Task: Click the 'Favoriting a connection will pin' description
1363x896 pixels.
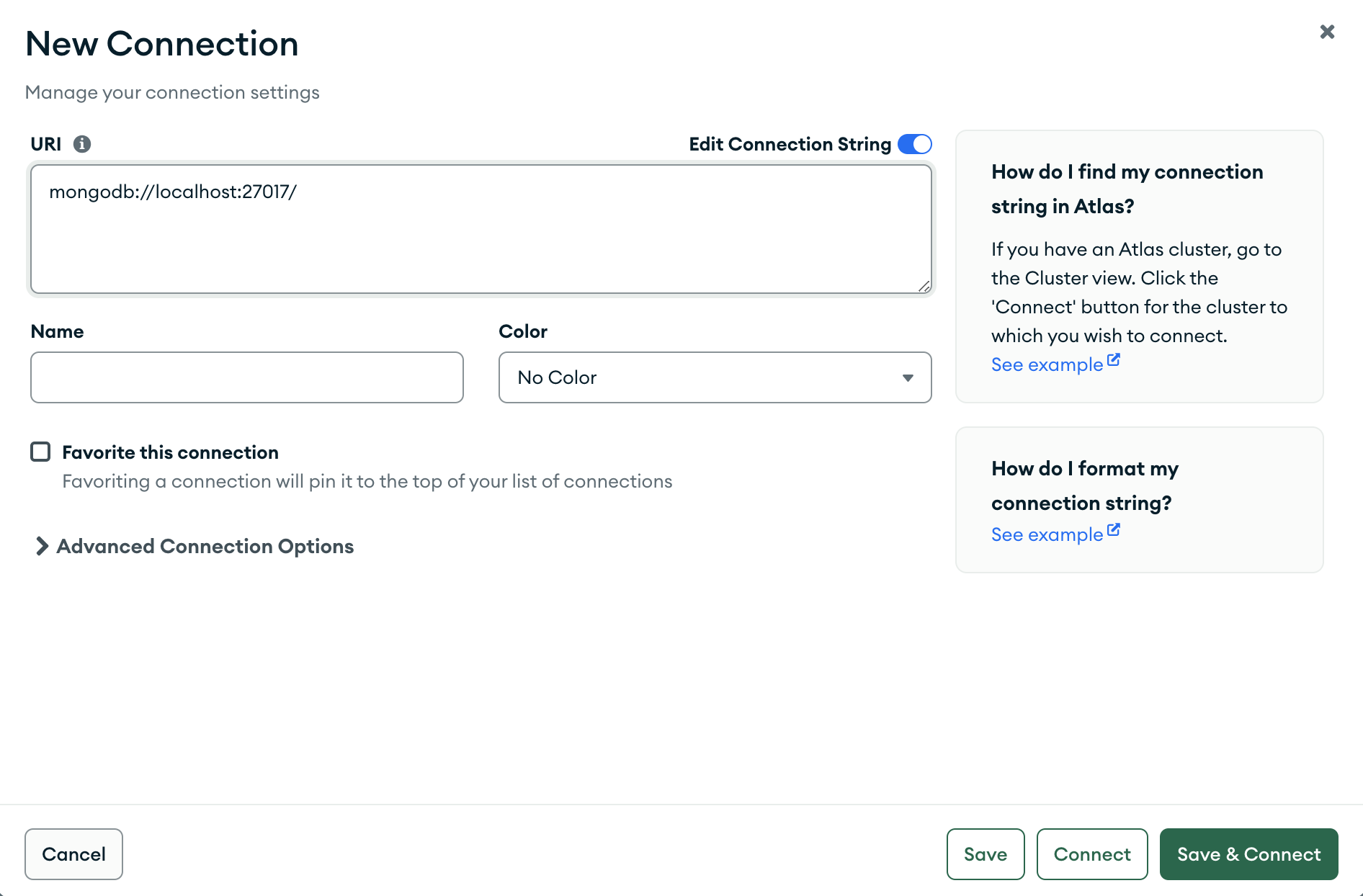Action: (367, 481)
